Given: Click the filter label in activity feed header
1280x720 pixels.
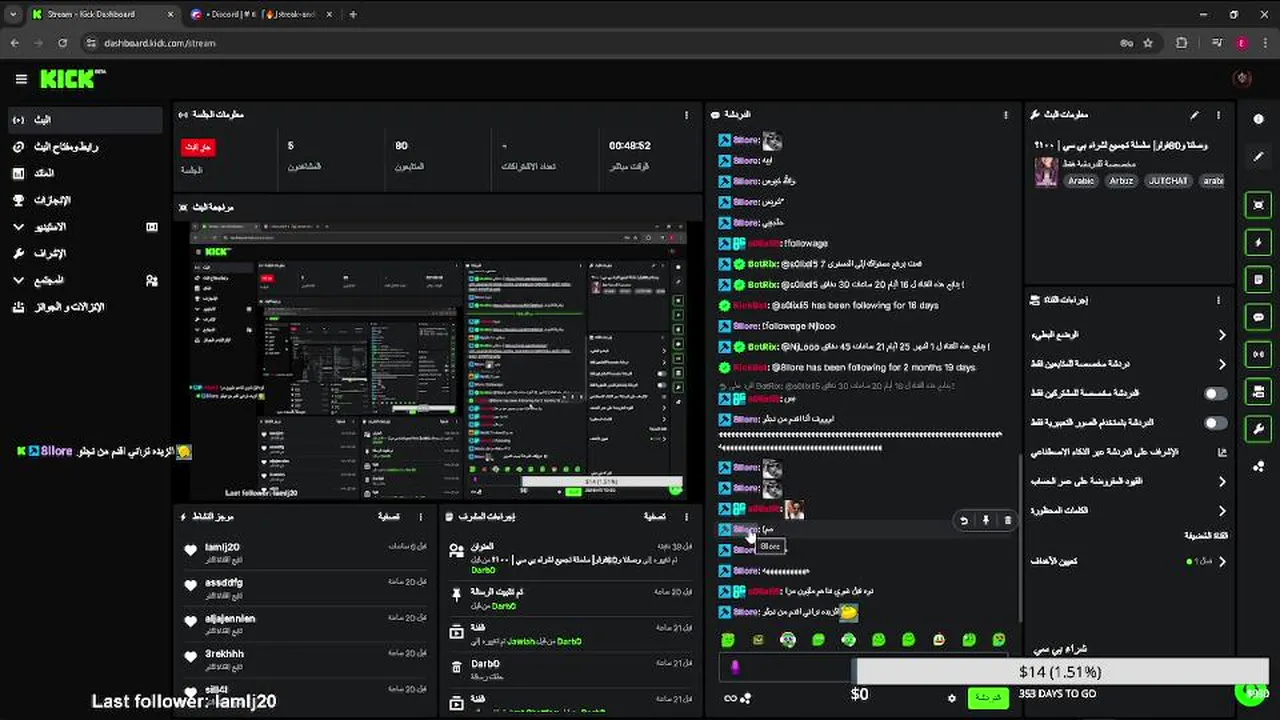Looking at the screenshot, I should (x=389, y=517).
